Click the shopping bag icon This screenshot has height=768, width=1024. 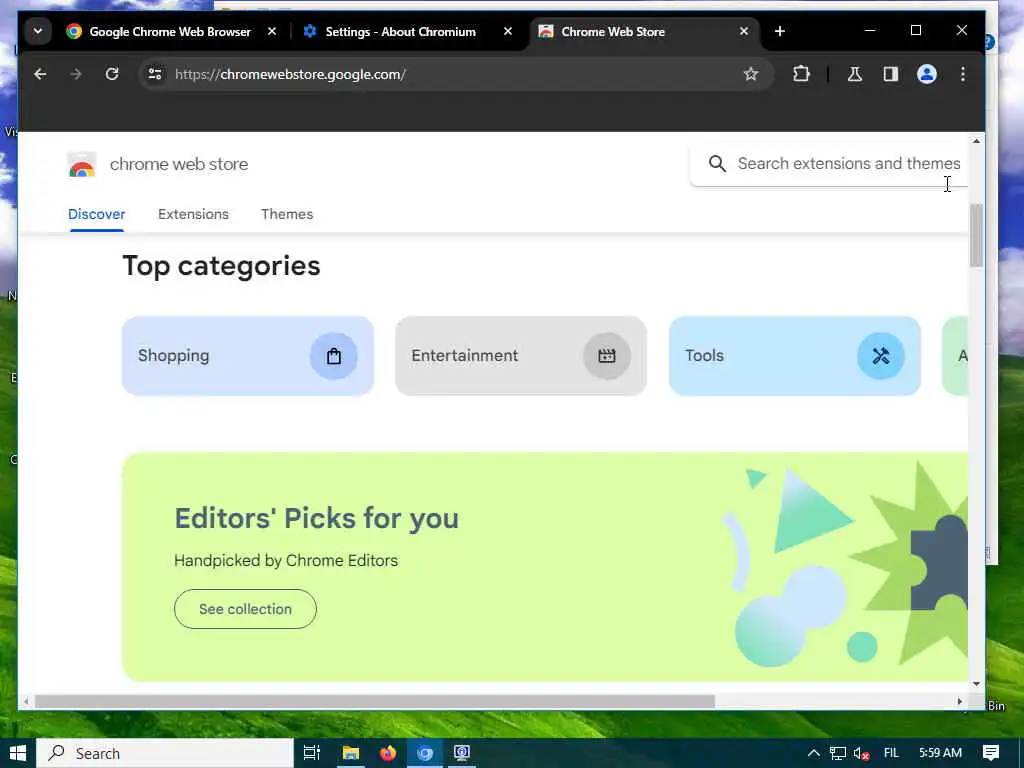tap(334, 356)
